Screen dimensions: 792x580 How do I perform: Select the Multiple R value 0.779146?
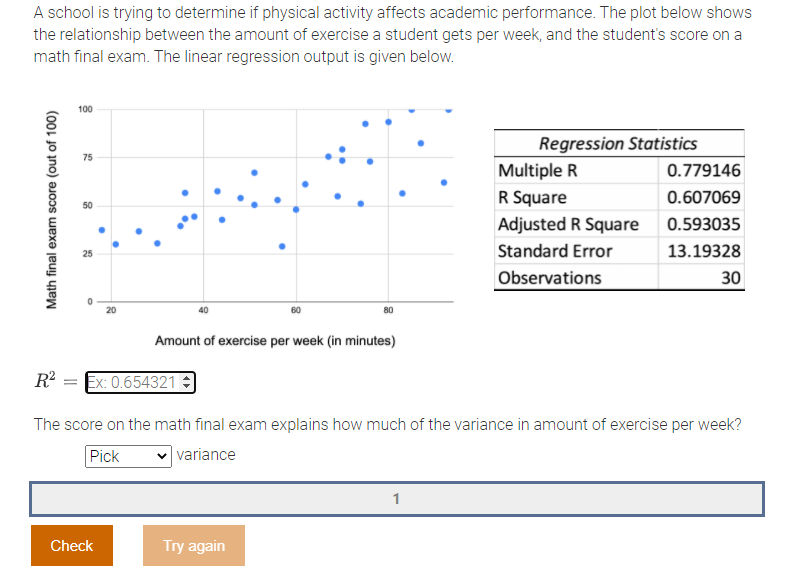click(704, 170)
